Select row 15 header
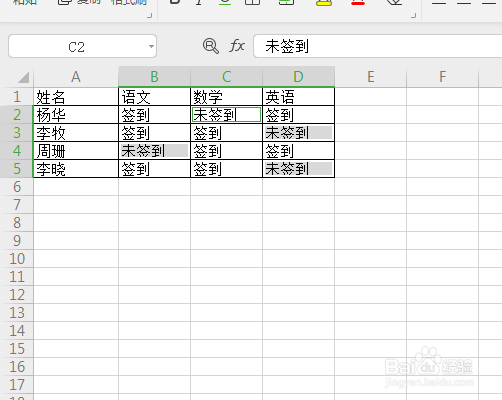 (x=17, y=349)
